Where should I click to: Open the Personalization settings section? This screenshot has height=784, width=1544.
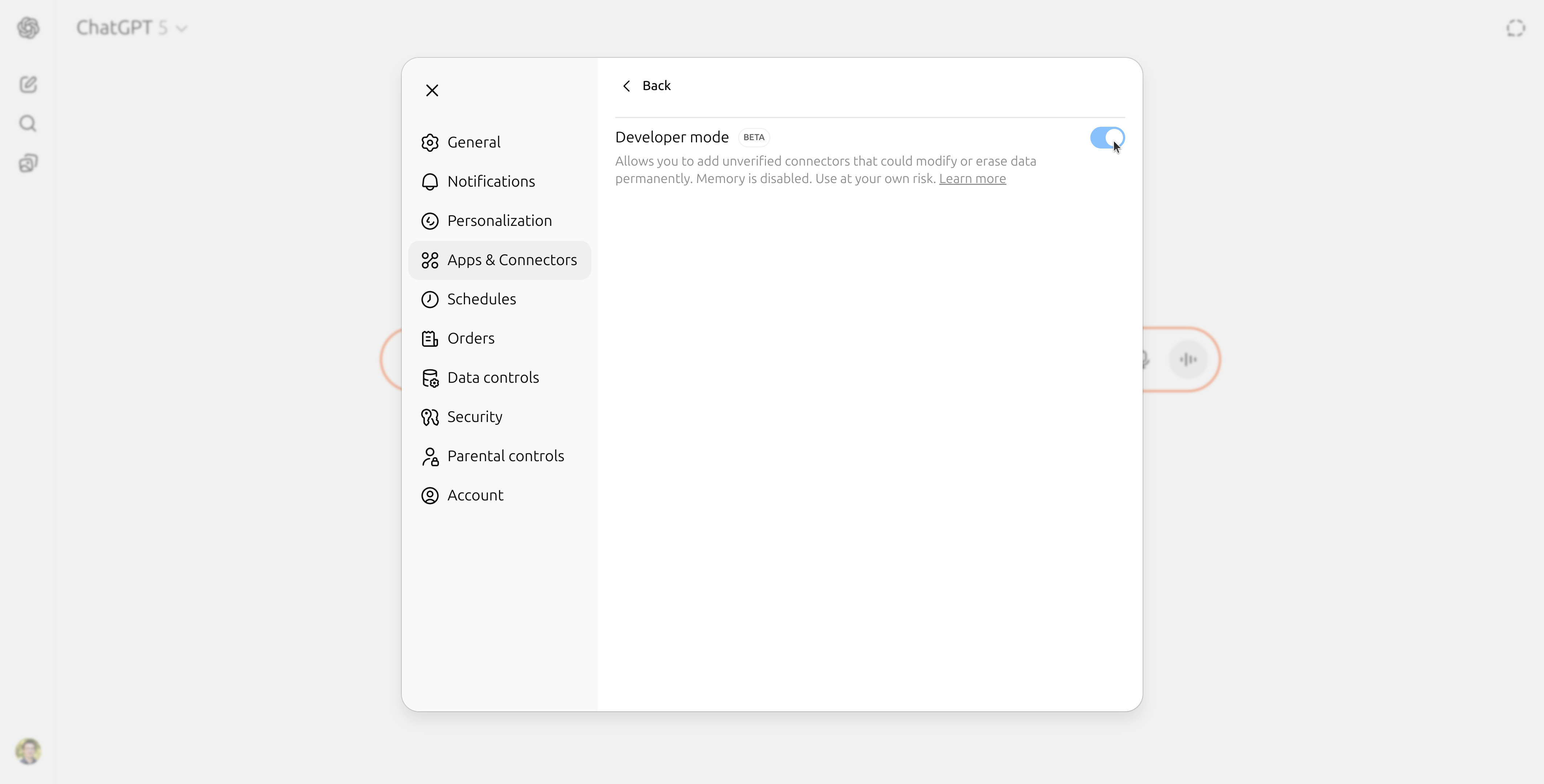[500, 220]
